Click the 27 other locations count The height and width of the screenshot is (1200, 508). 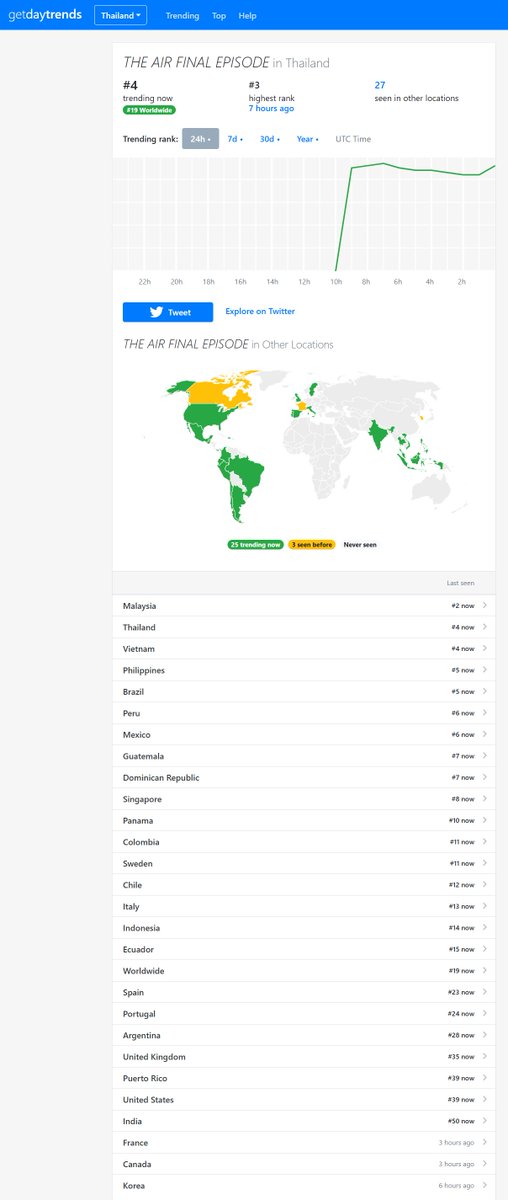coord(380,85)
